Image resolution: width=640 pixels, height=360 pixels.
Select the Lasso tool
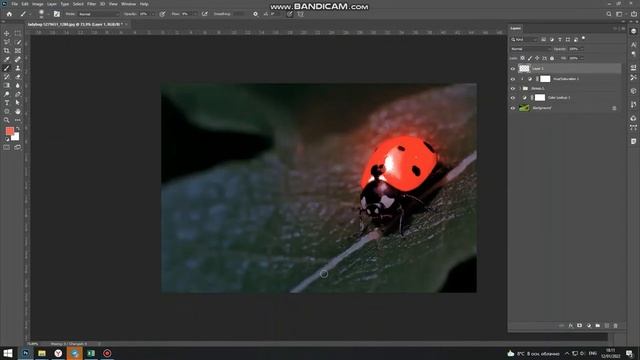7,42
